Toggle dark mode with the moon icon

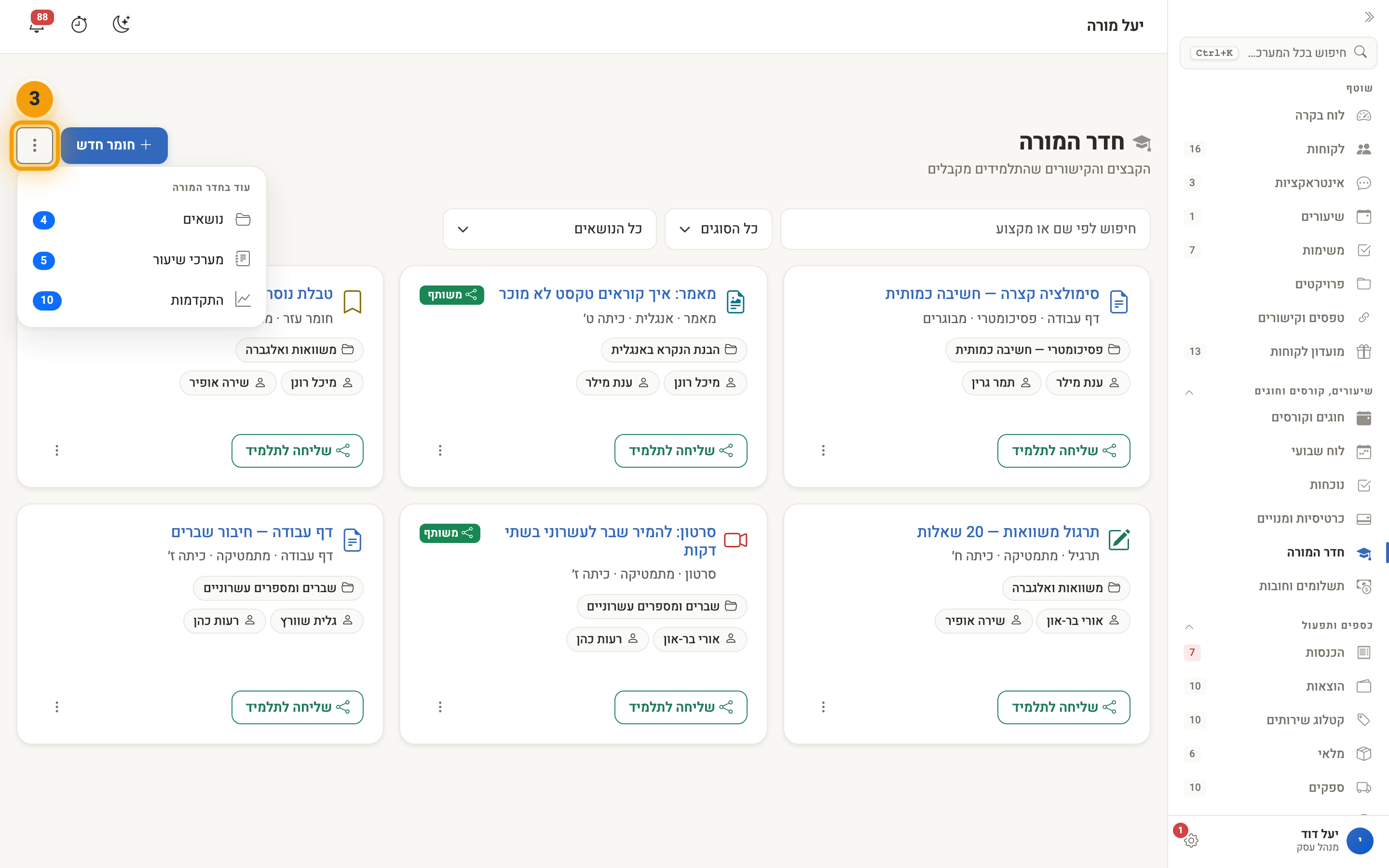121,25
